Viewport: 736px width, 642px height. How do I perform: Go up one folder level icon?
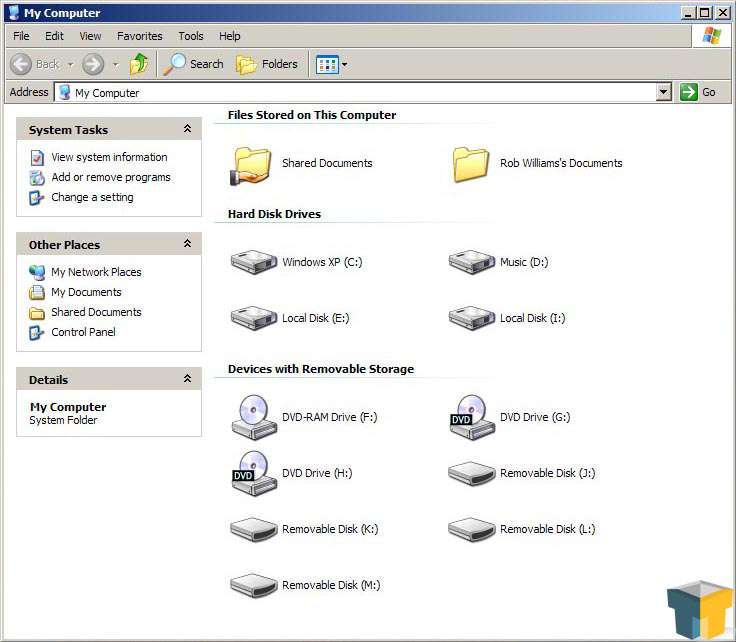pos(138,64)
